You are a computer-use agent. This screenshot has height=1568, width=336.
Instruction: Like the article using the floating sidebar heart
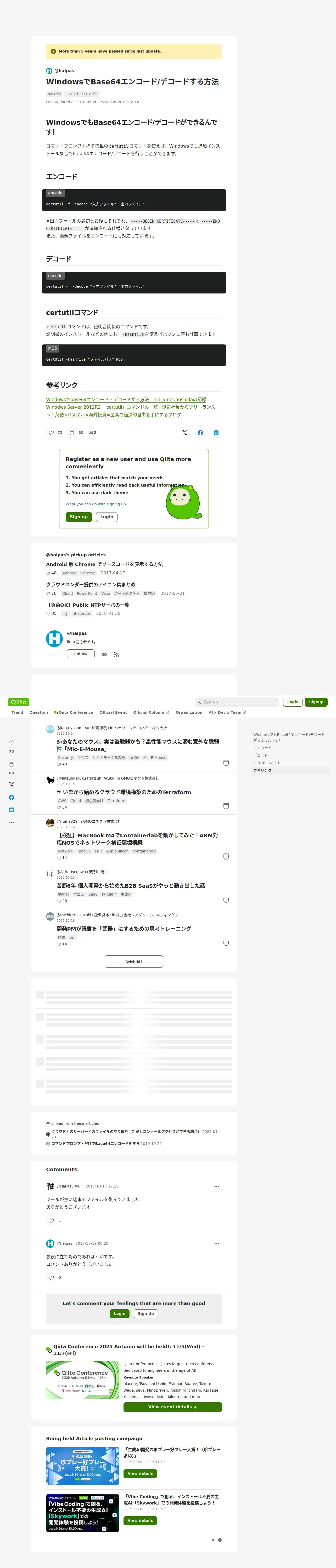pyautogui.click(x=12, y=743)
